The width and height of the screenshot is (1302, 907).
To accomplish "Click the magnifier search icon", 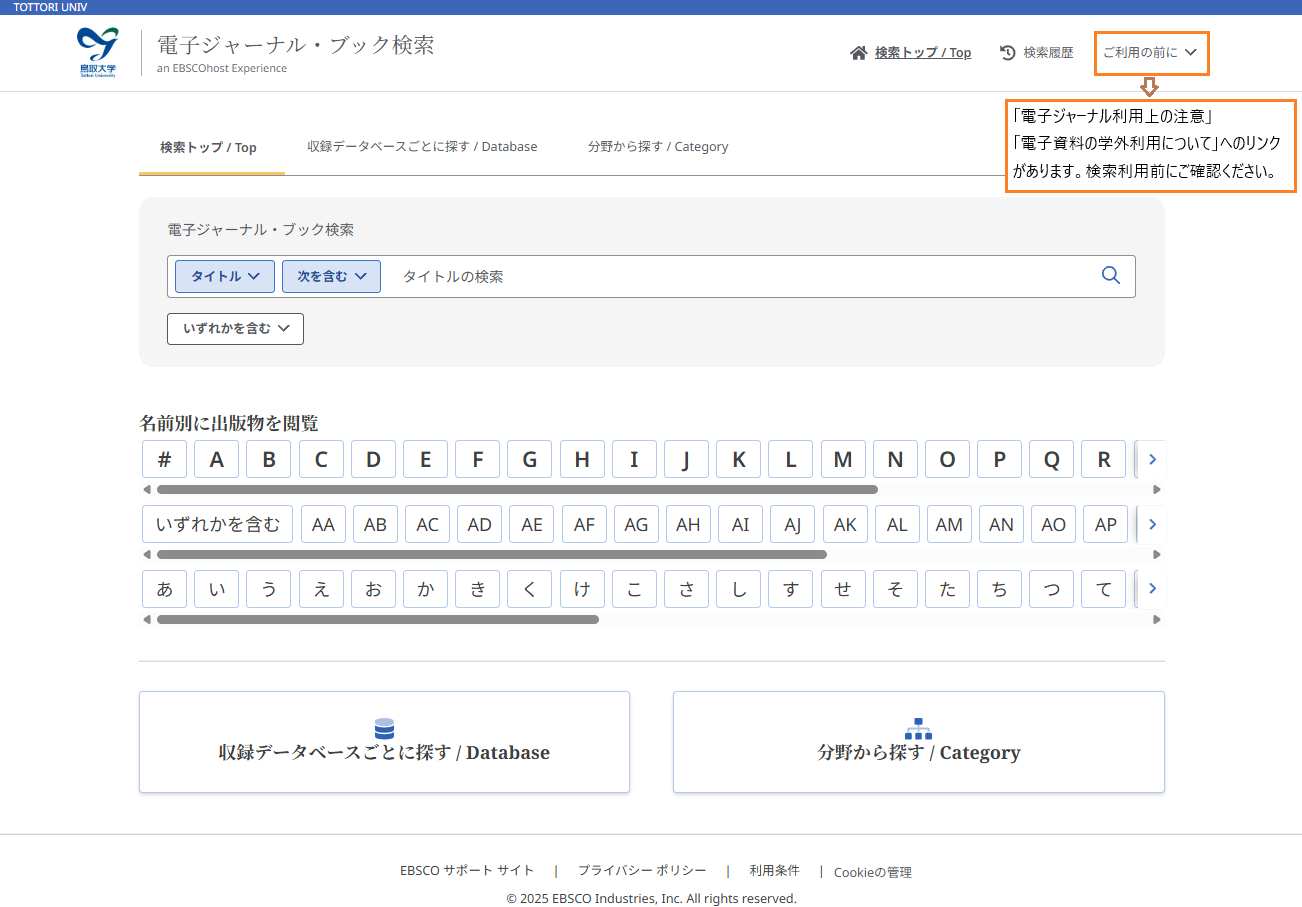I will pyautogui.click(x=1110, y=275).
